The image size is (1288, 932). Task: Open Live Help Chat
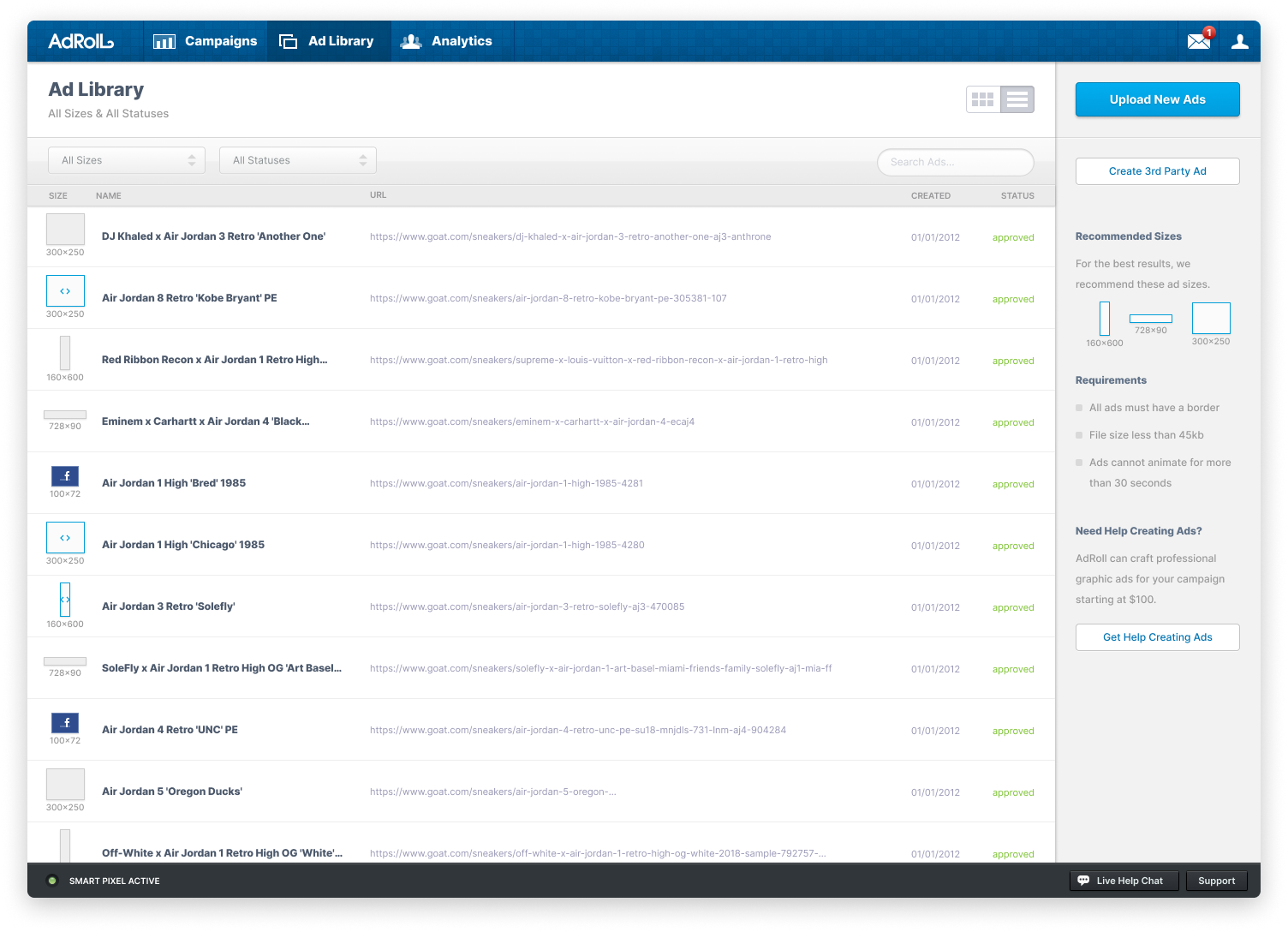click(x=1124, y=881)
